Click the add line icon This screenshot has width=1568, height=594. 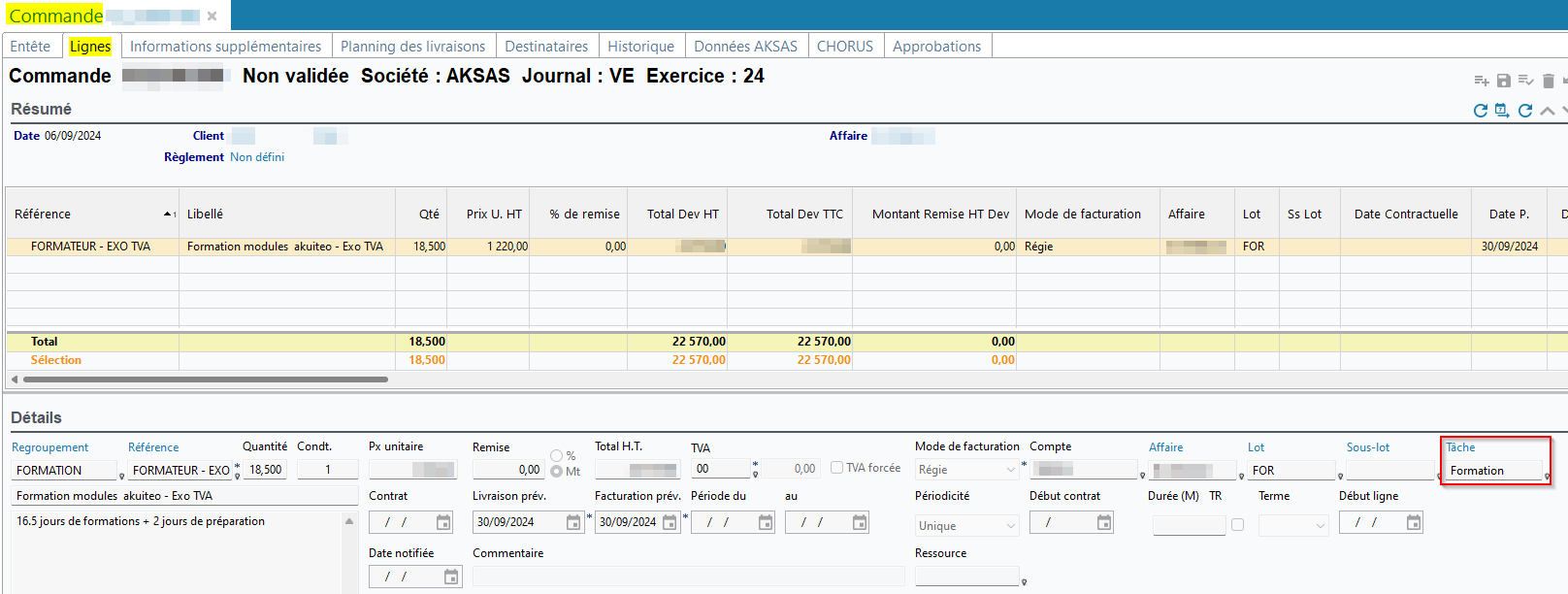1481,81
